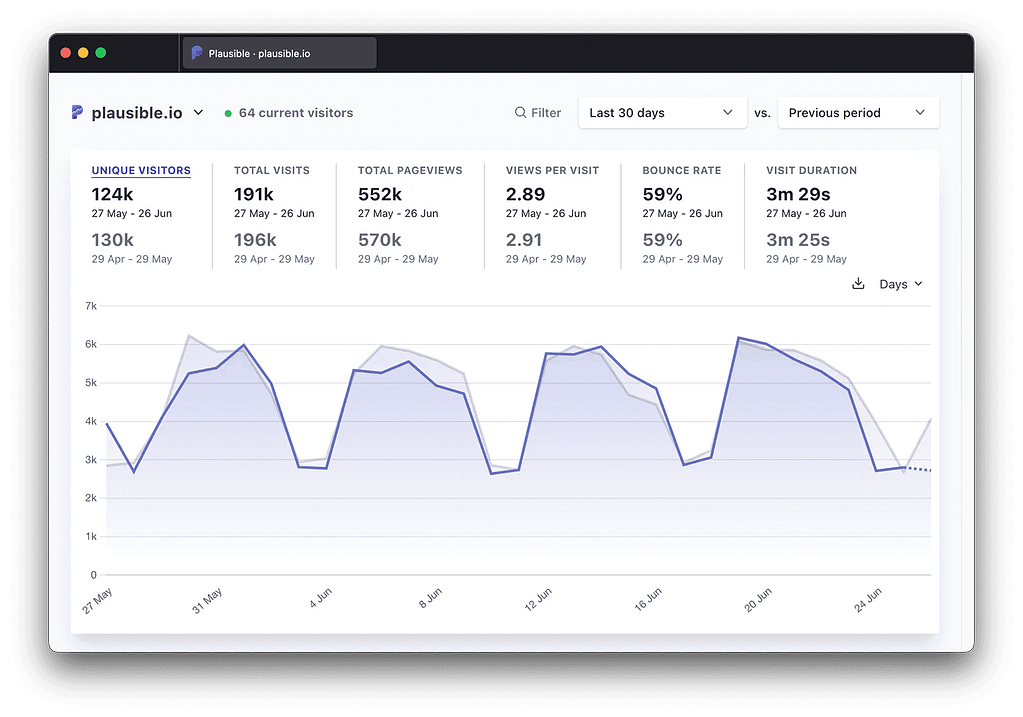The height and width of the screenshot is (717, 1023).
Task: Click the Plausible favicon in browser tab
Action: [197, 53]
